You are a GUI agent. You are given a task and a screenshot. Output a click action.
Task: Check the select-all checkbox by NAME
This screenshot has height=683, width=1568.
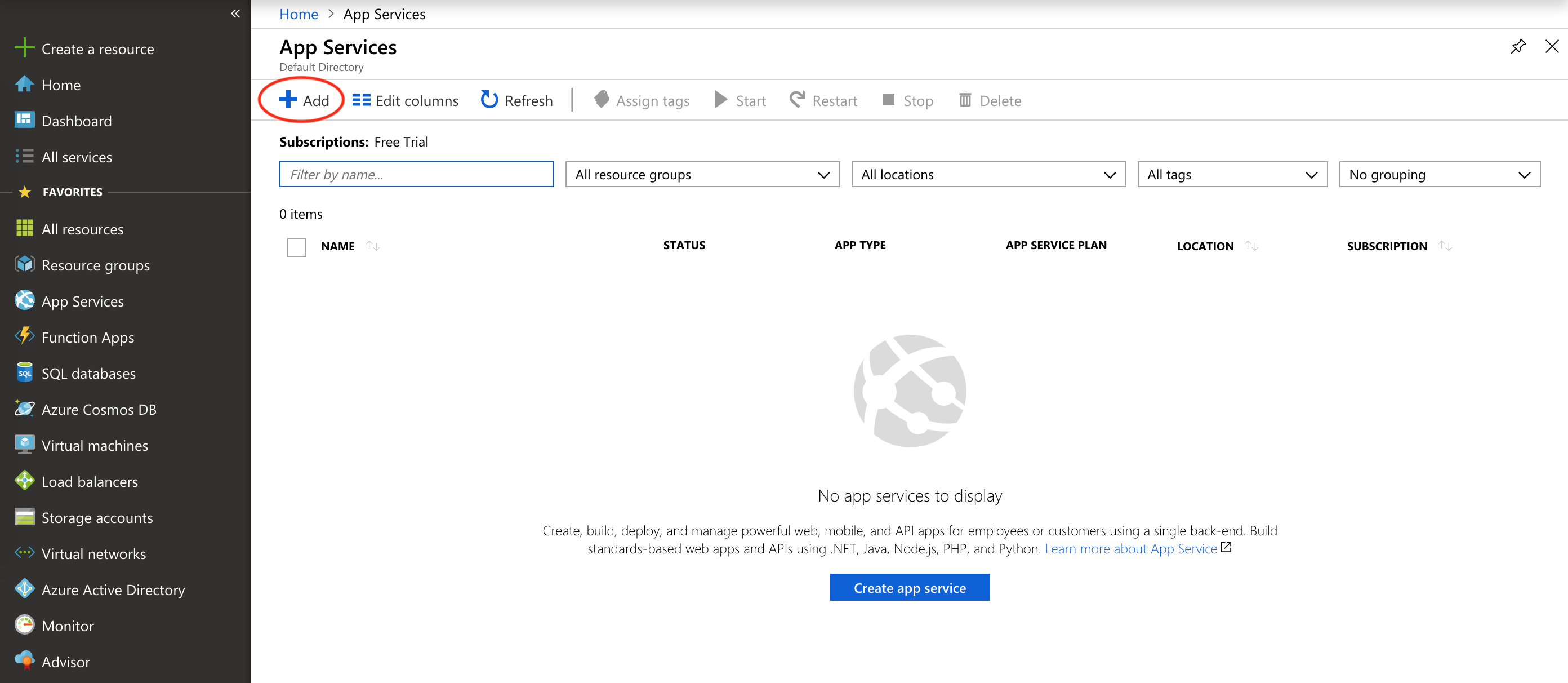pyautogui.click(x=296, y=247)
